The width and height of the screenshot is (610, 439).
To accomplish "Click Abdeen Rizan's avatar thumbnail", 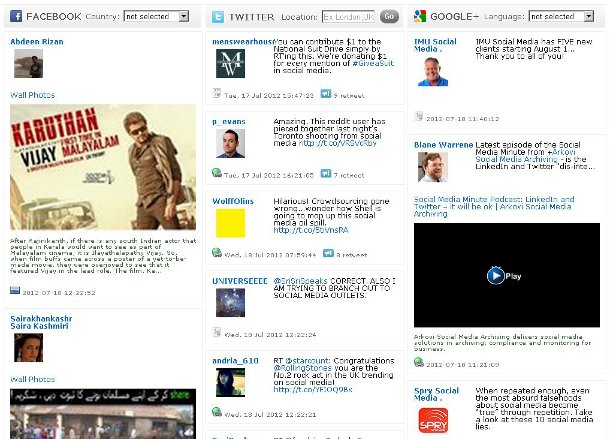I will 28,63.
